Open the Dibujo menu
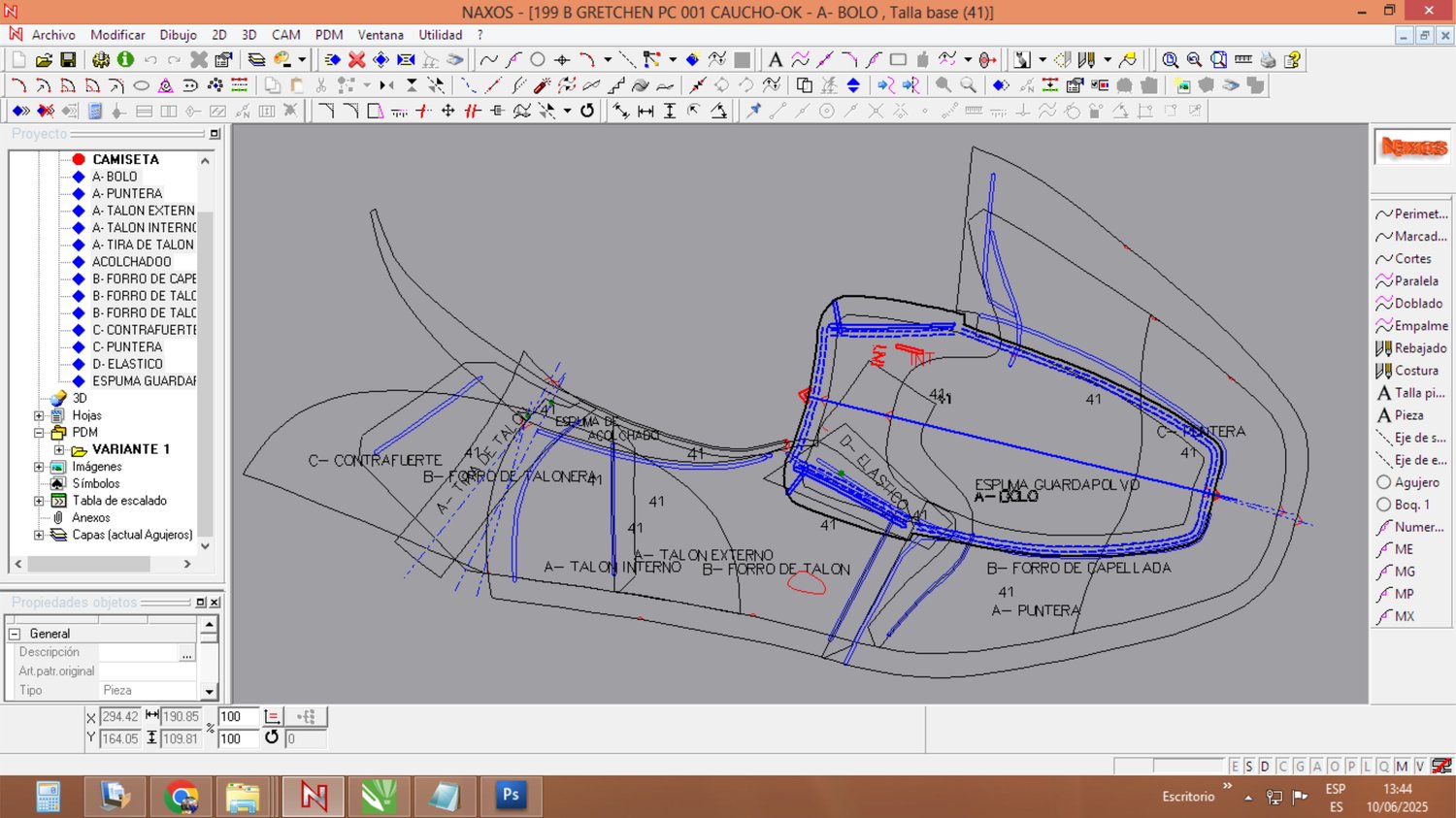This screenshot has width=1456, height=818. click(178, 35)
